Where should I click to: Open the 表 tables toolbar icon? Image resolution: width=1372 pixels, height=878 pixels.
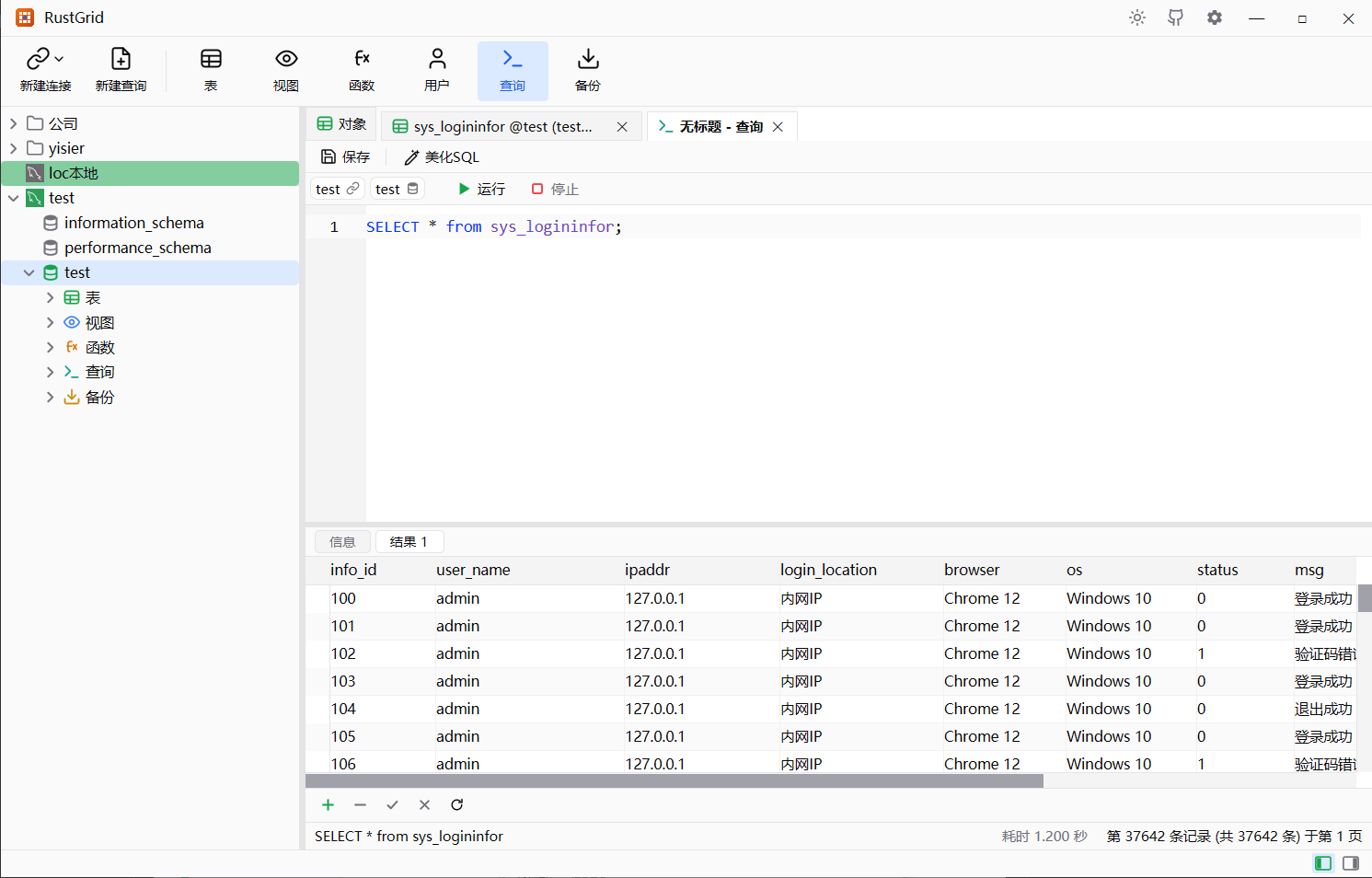pos(211,70)
